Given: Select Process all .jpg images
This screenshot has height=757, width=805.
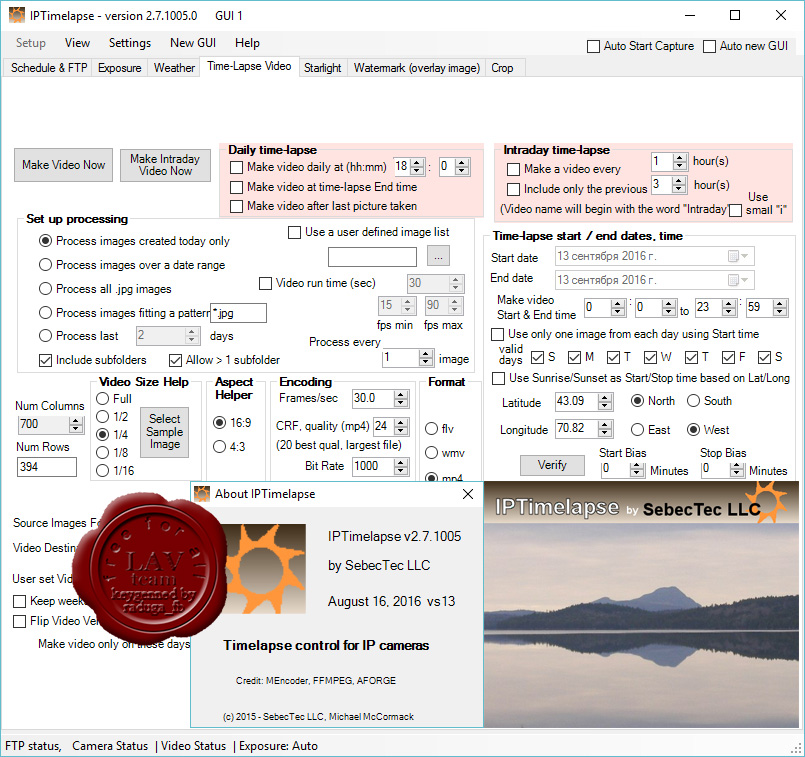Looking at the screenshot, I should 46,288.
